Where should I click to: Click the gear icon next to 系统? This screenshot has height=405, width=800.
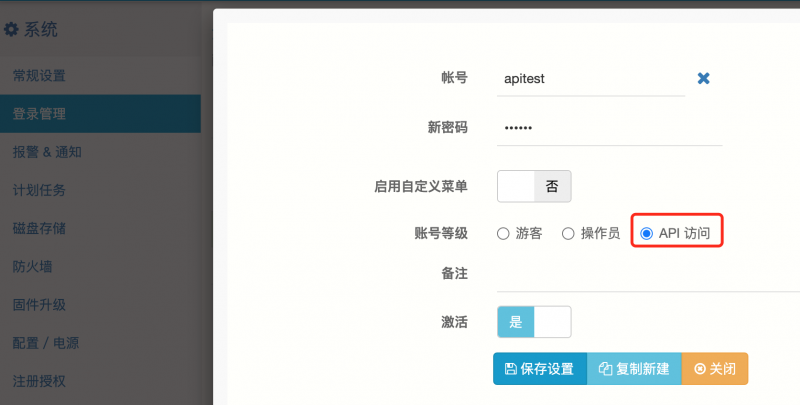pos(11,30)
